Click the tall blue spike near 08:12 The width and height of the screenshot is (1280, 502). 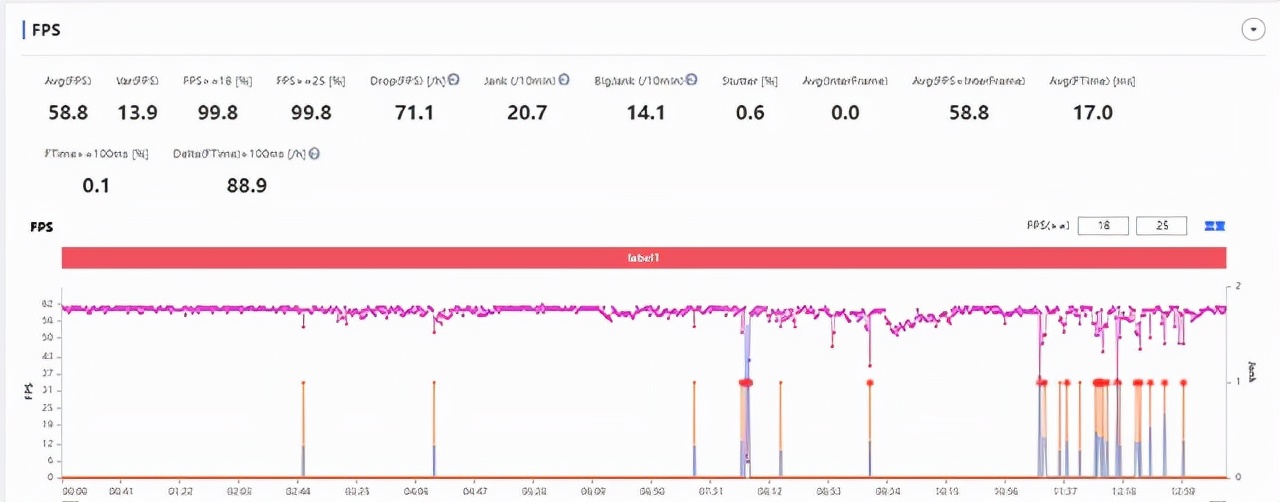point(747,400)
